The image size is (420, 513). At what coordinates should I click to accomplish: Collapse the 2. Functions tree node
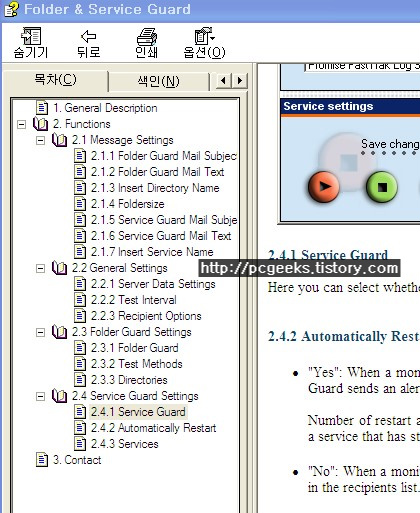(21, 124)
